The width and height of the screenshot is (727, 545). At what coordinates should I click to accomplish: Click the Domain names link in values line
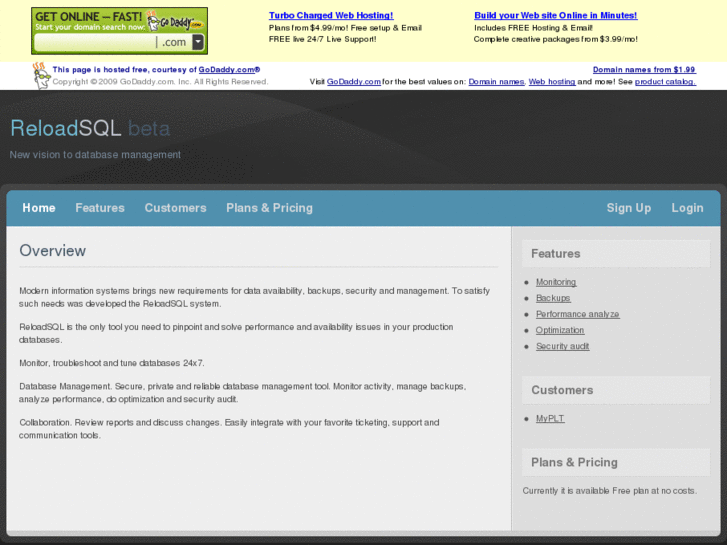click(496, 82)
